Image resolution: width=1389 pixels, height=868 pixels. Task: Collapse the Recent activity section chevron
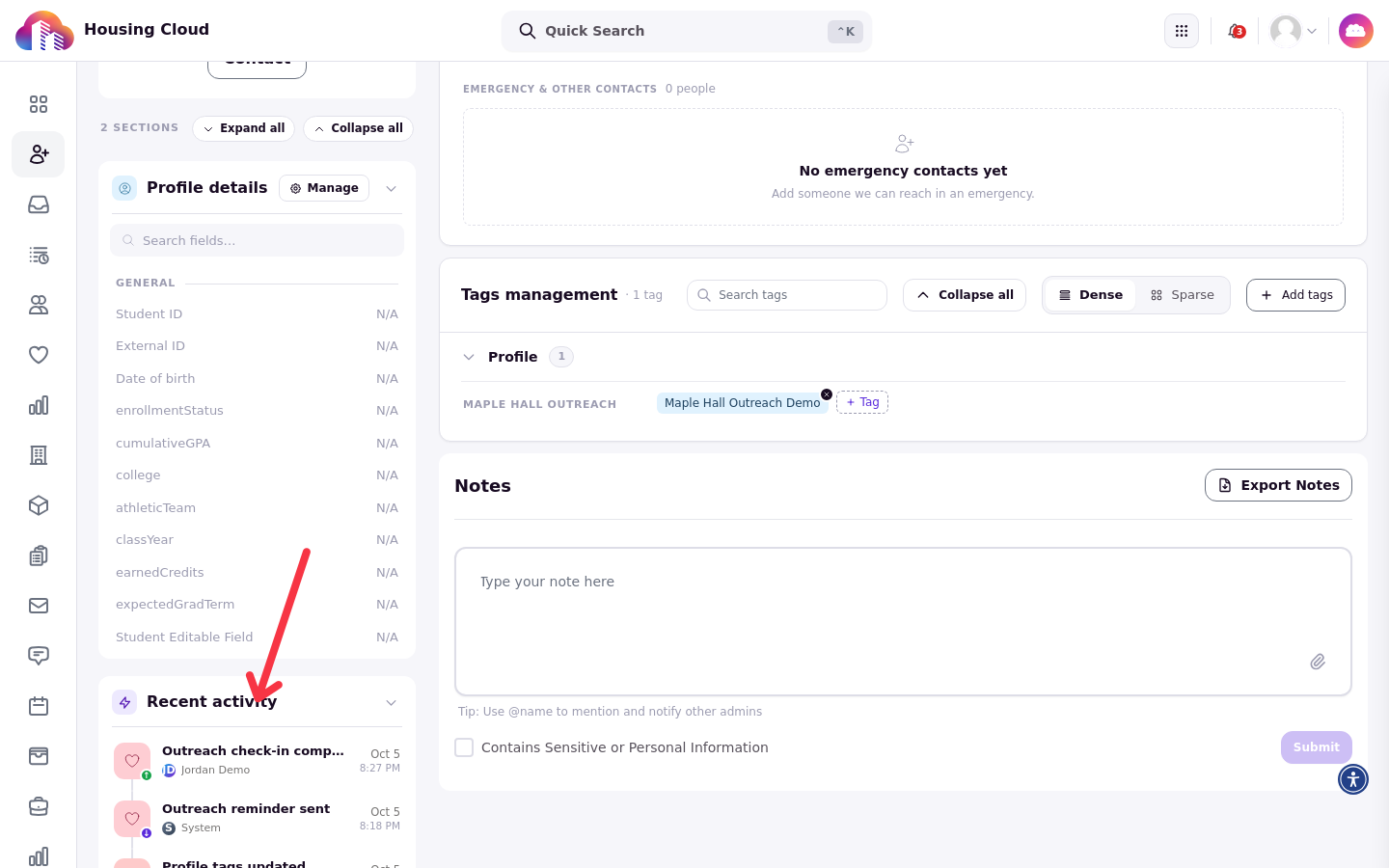(x=392, y=702)
